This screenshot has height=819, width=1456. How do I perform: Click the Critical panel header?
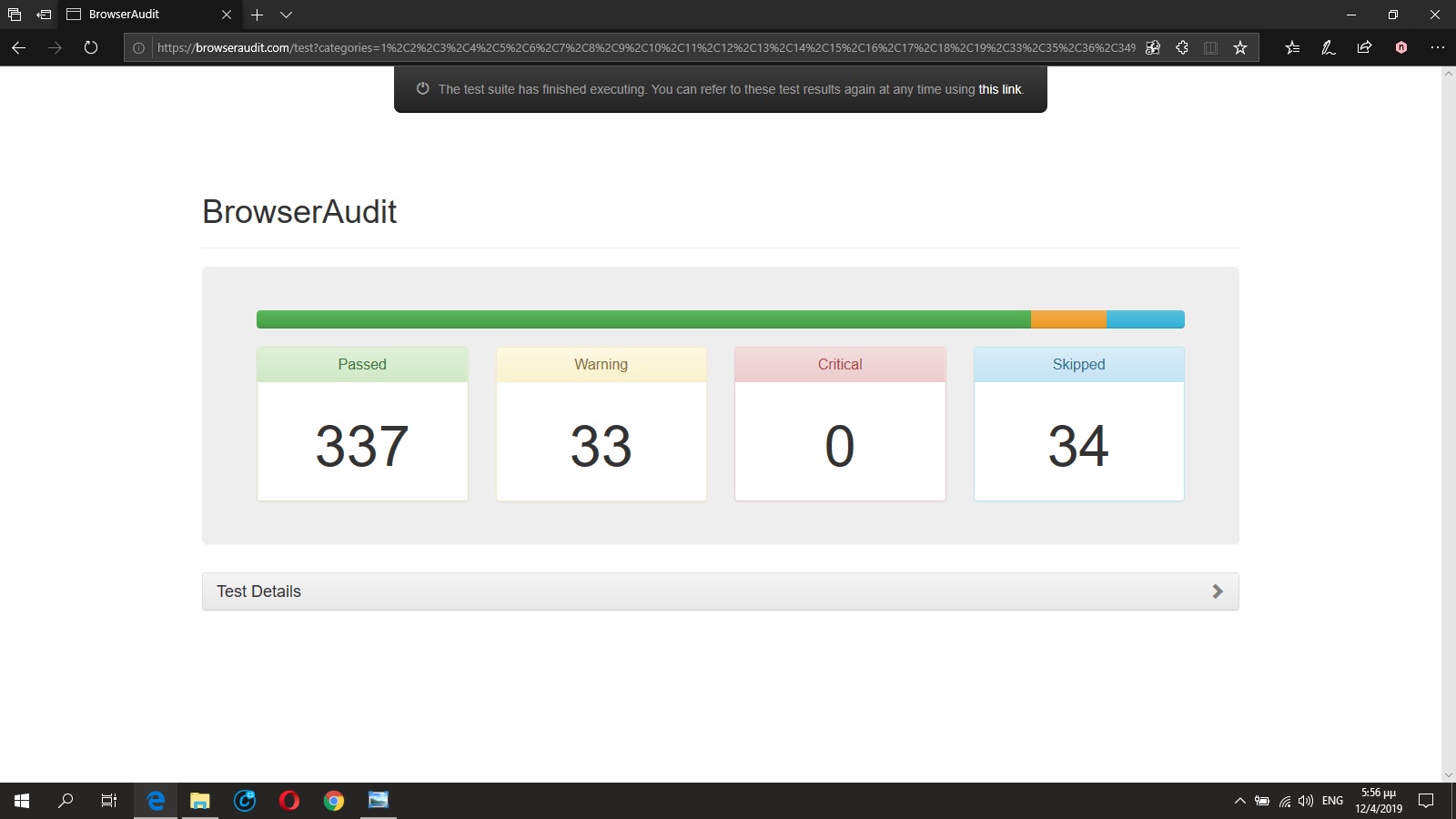click(840, 364)
